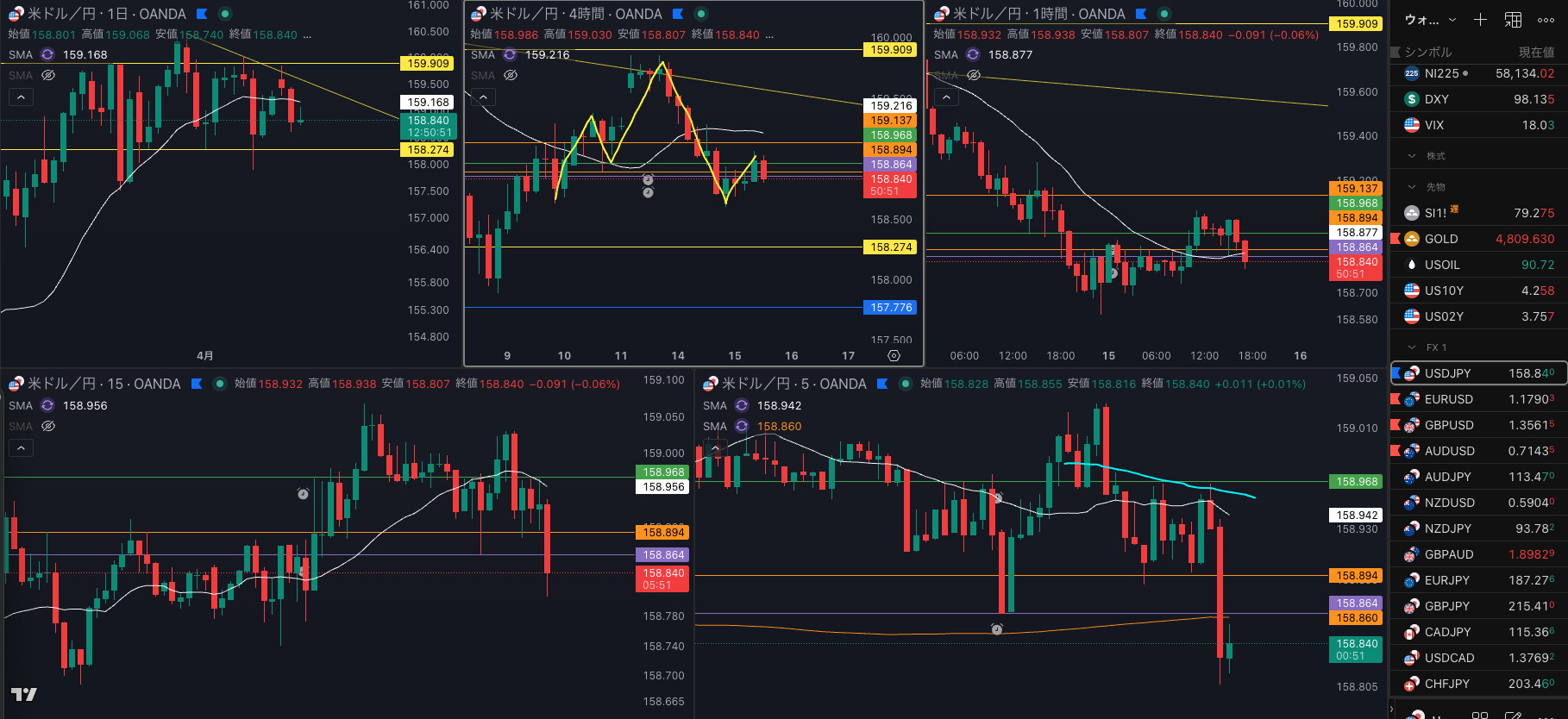1568x719 pixels.
Task: Collapse the FX 1 section in watchlist
Action: tap(1412, 347)
